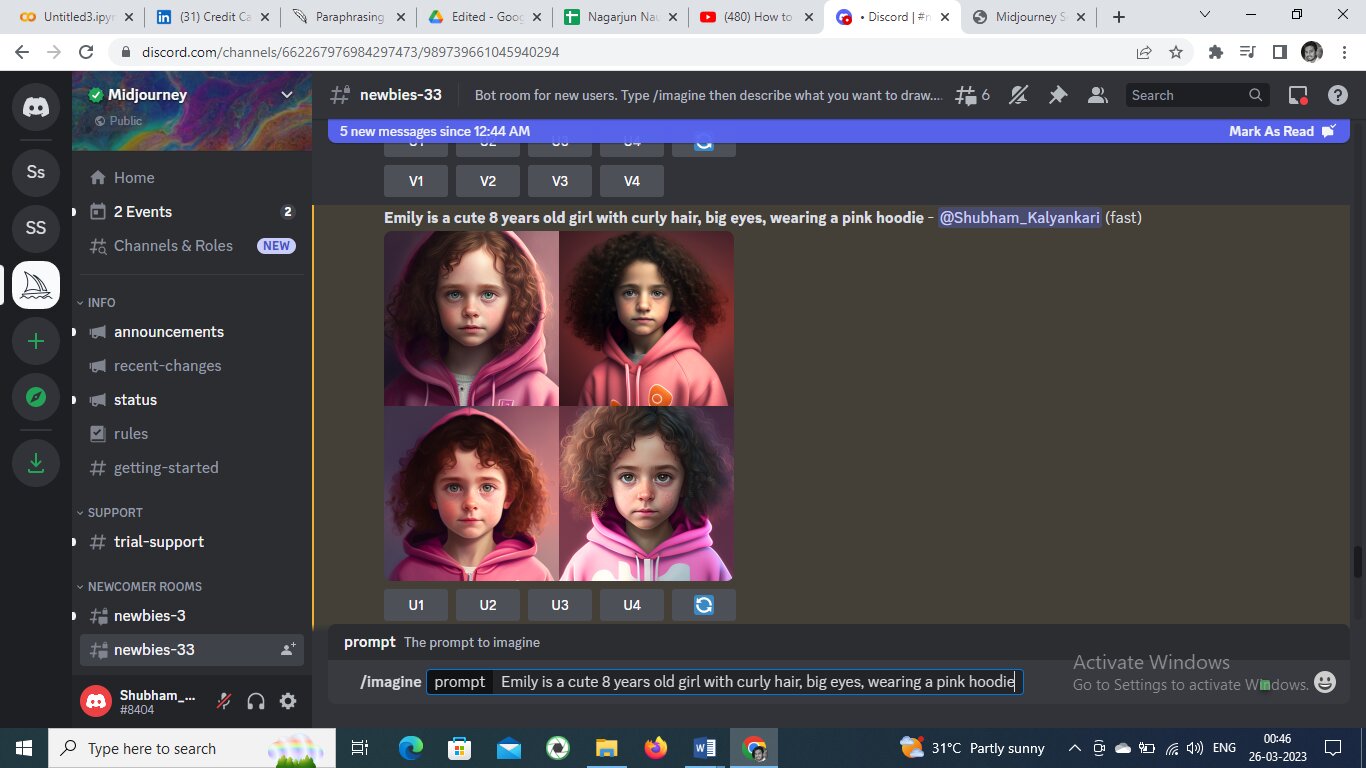Click the imagine prompt input field
Viewport: 1366px width, 768px height.
[757, 682]
